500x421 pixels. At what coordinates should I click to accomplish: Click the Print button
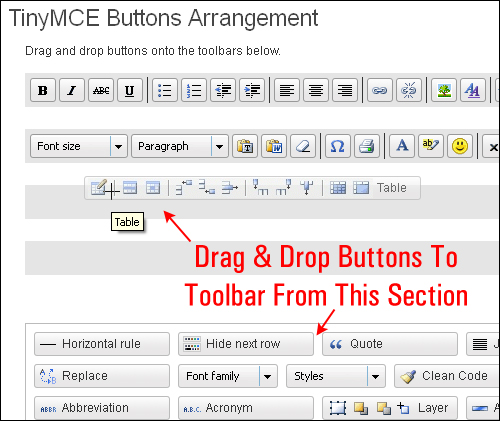click(367, 146)
